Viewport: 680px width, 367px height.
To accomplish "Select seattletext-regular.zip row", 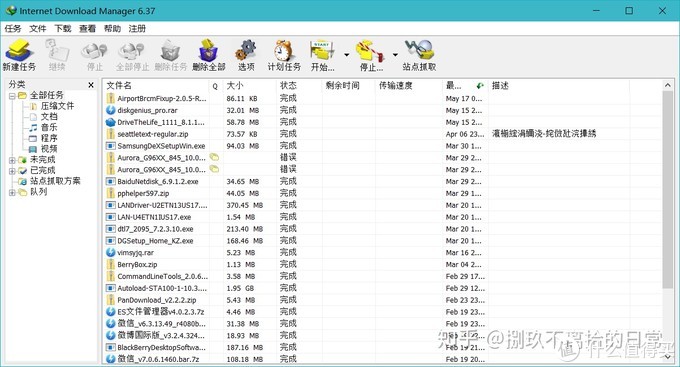I will click(383, 134).
